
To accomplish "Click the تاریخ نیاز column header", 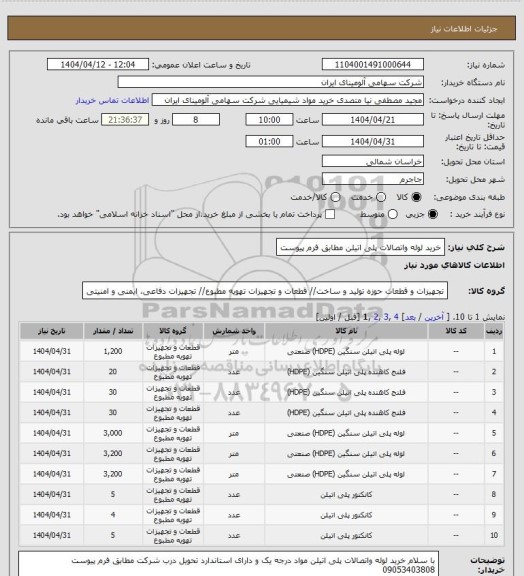I will coord(51,331).
